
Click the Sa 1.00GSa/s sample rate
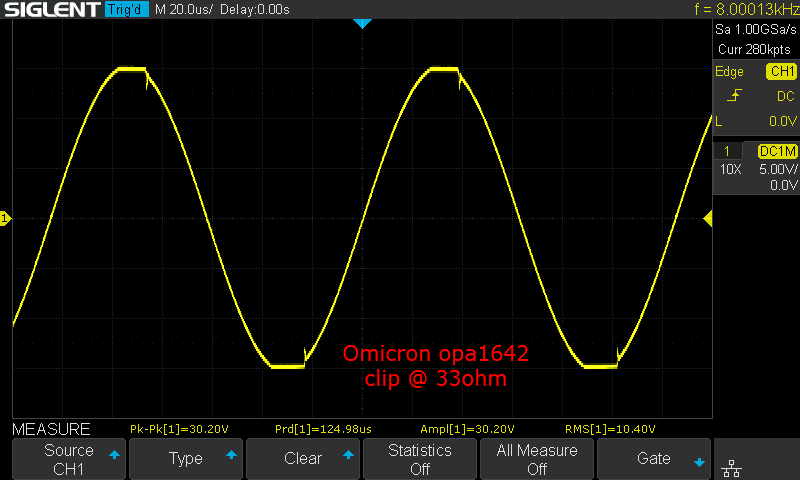coord(756,30)
